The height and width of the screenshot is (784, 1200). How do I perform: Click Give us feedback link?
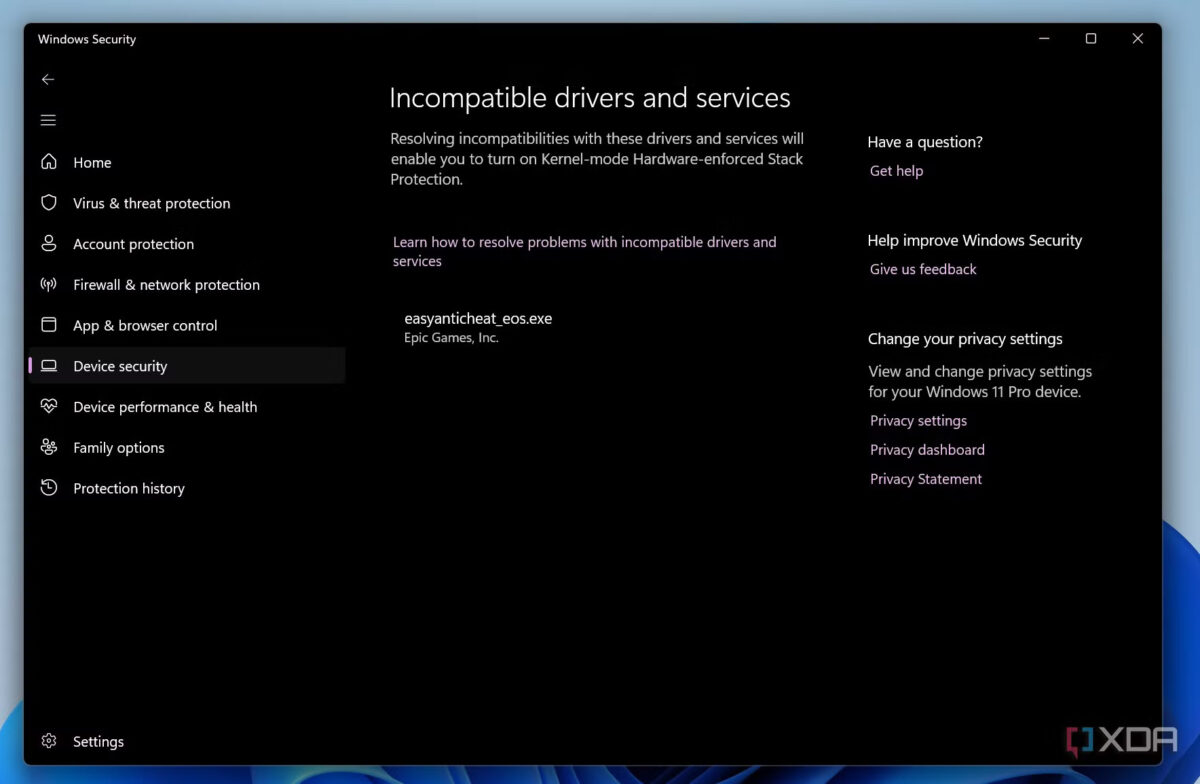923,269
